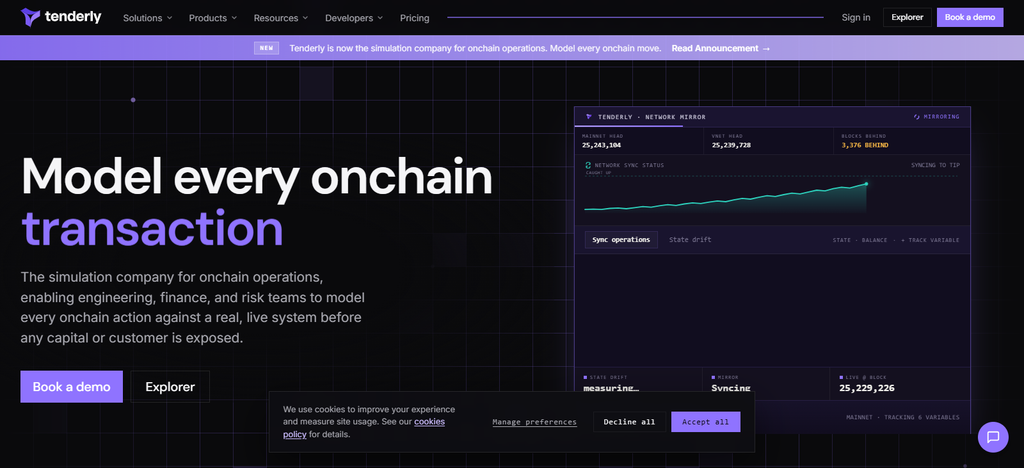The height and width of the screenshot is (468, 1024).
Task: Click Manage preferences in cookie banner
Action: pos(534,422)
